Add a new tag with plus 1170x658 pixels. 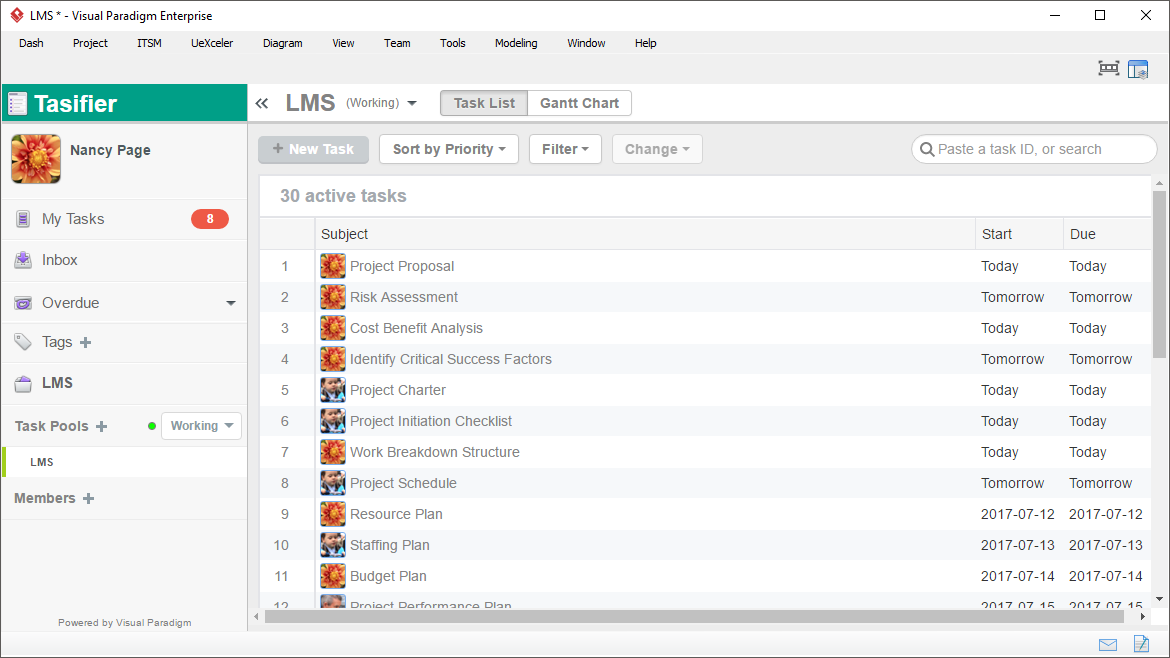click(86, 342)
